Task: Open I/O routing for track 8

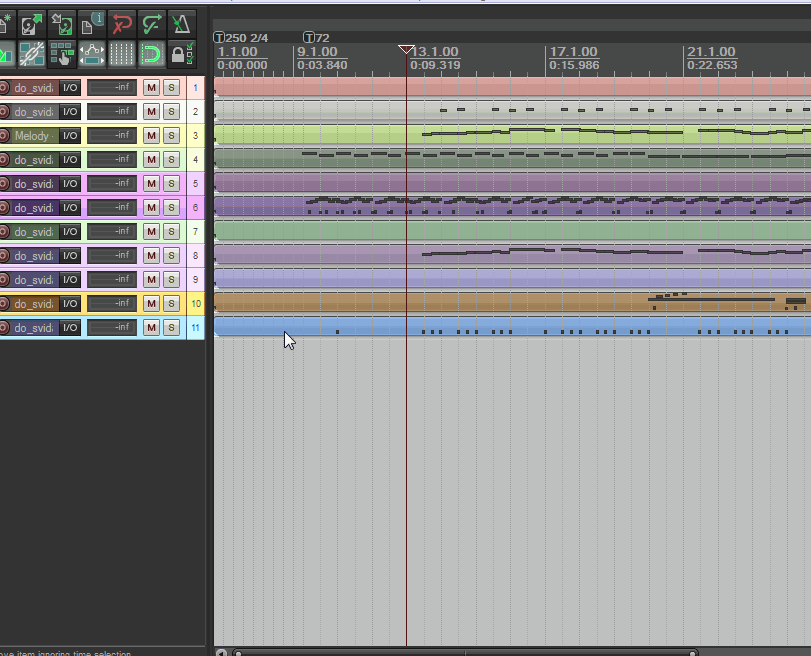Action: point(70,256)
